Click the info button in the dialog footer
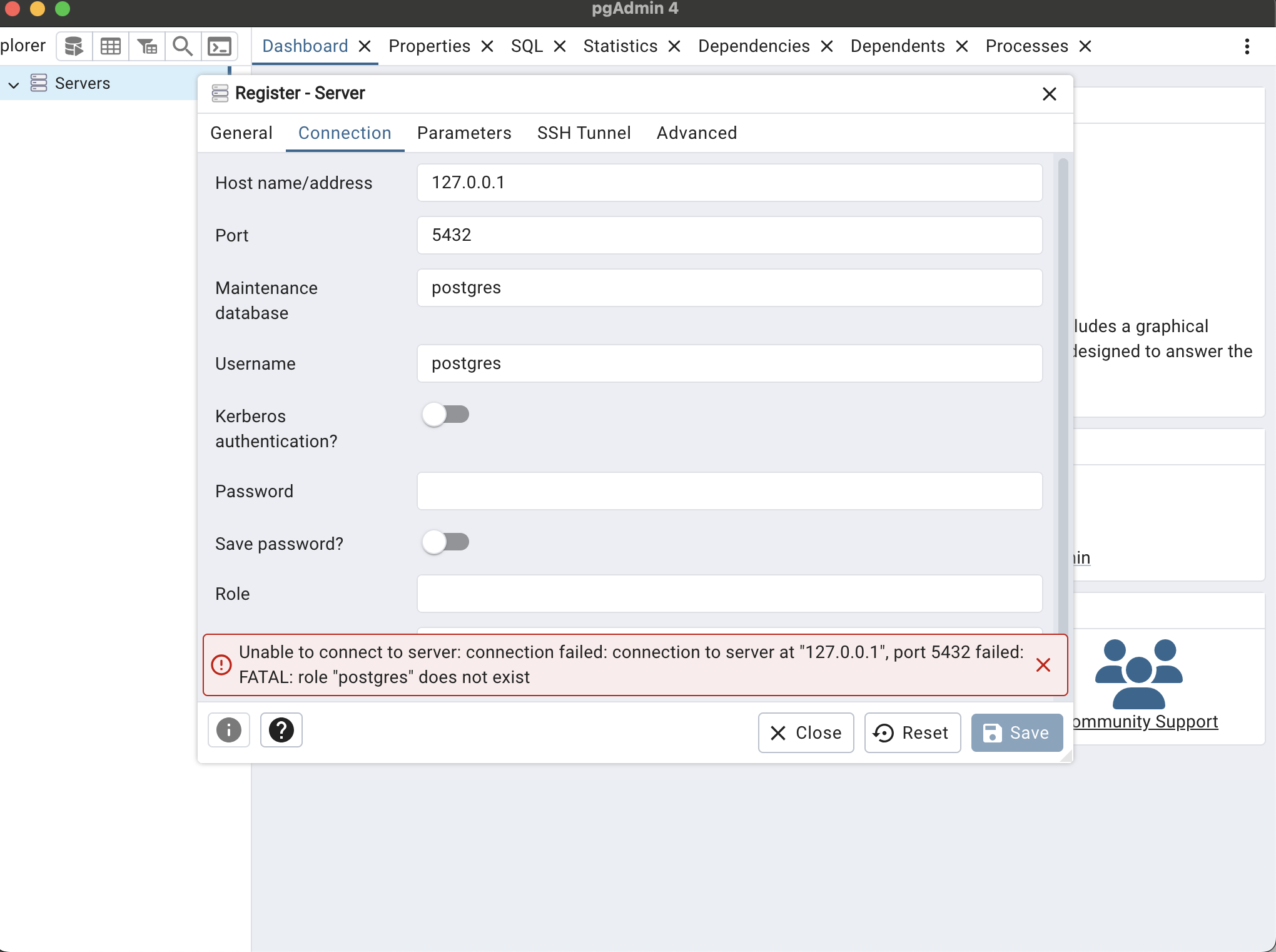Viewport: 1276px width, 952px height. coord(229,730)
